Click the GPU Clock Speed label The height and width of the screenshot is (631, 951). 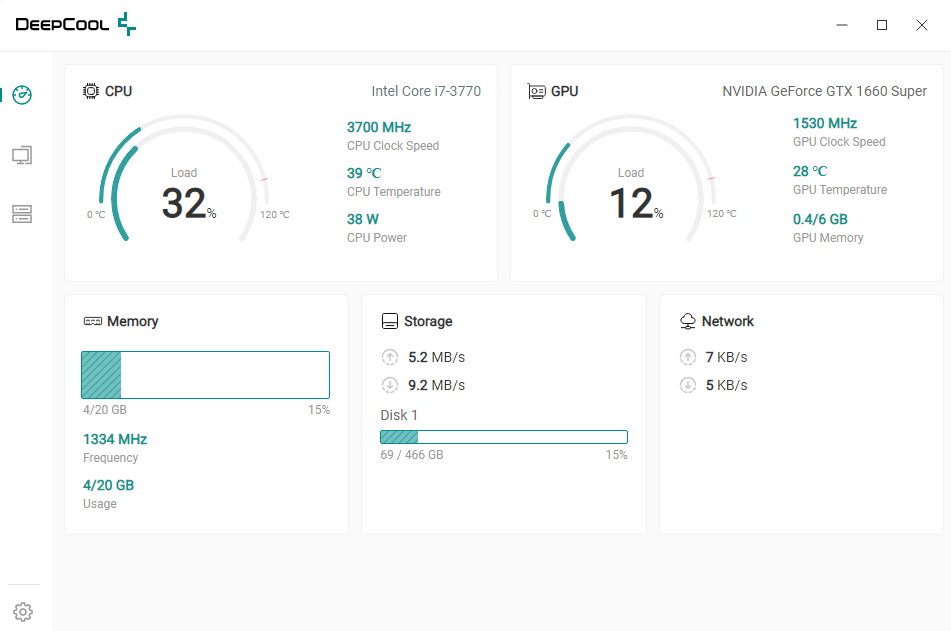pyautogui.click(x=839, y=142)
